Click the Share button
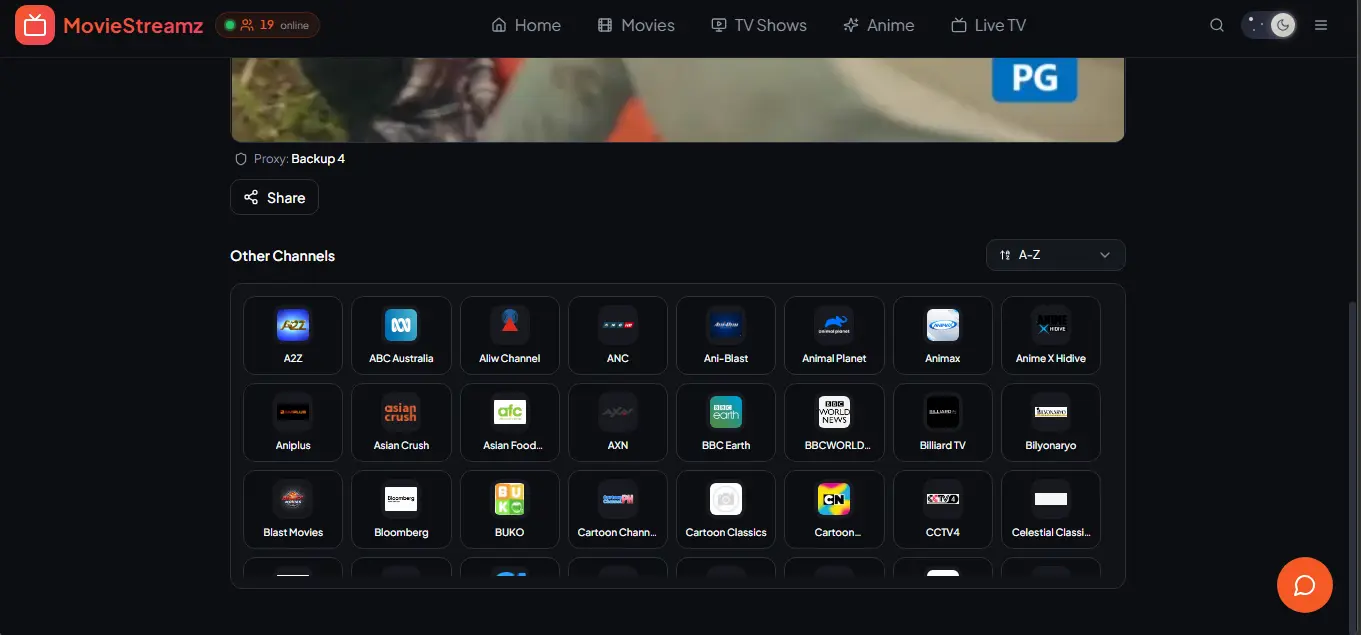Screen dimensions: 1361x635 coord(274,197)
